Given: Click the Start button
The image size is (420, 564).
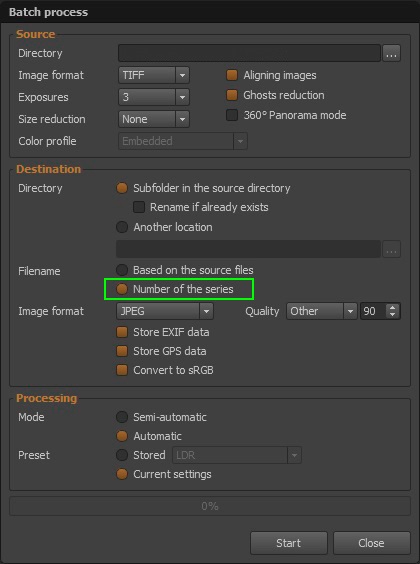Looking at the screenshot, I should point(289,543).
